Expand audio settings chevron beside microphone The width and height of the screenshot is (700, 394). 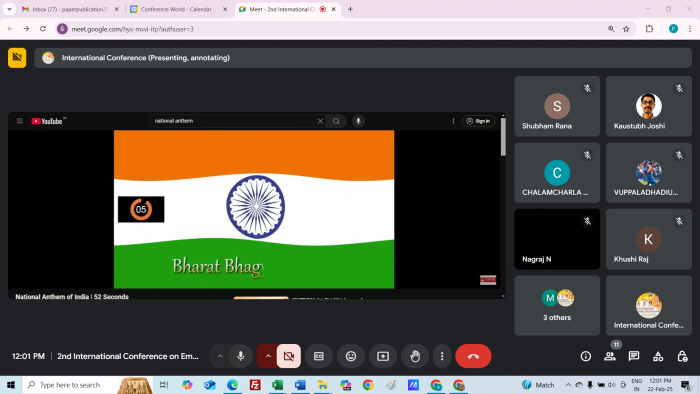pos(220,356)
